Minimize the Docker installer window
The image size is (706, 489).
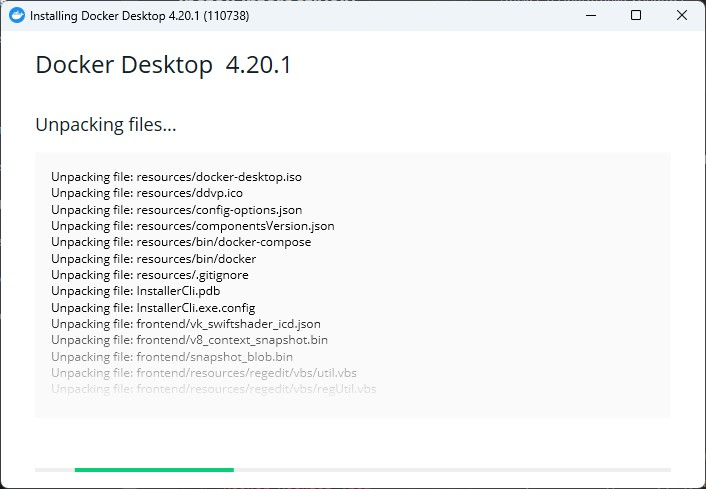(591, 15)
